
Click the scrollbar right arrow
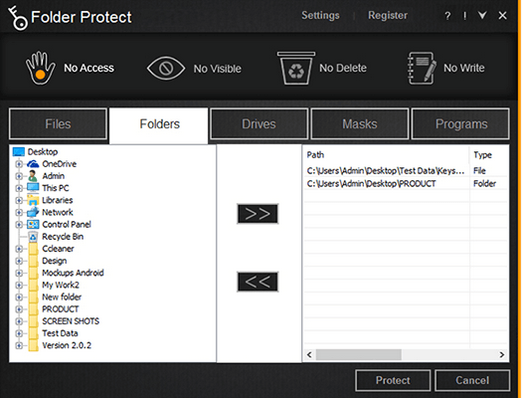click(502, 355)
